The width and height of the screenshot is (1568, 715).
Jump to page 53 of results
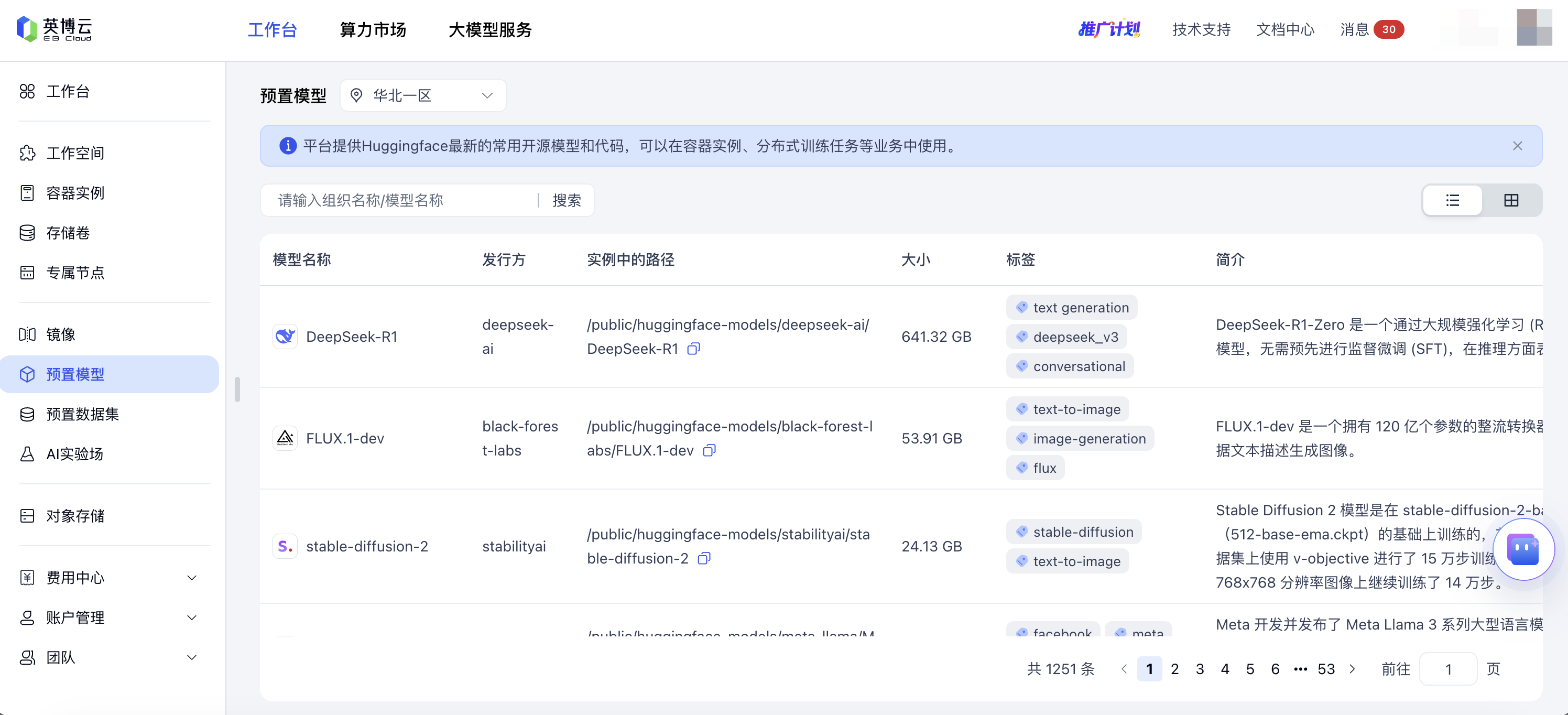(1326, 669)
